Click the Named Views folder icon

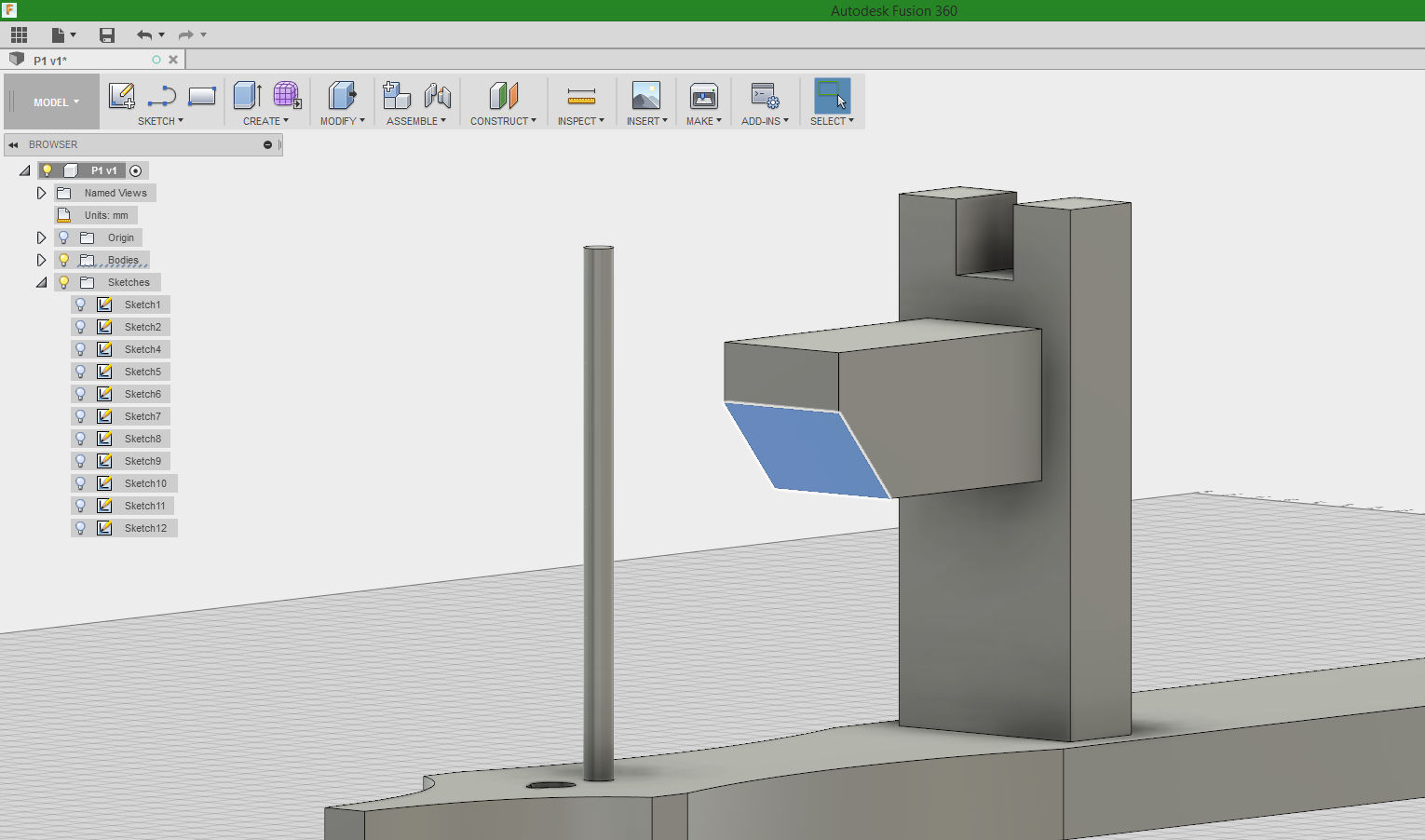64,193
